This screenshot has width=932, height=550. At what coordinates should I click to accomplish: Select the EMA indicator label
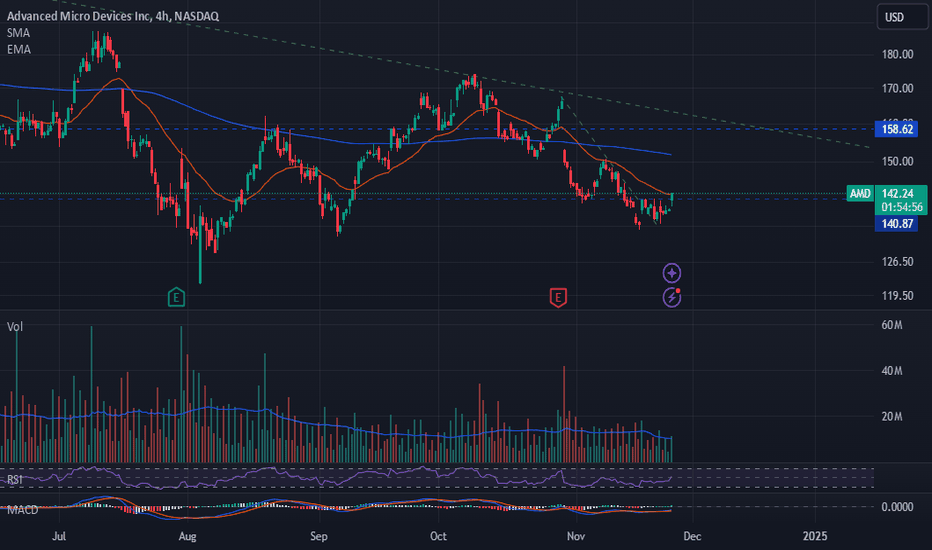tap(19, 49)
